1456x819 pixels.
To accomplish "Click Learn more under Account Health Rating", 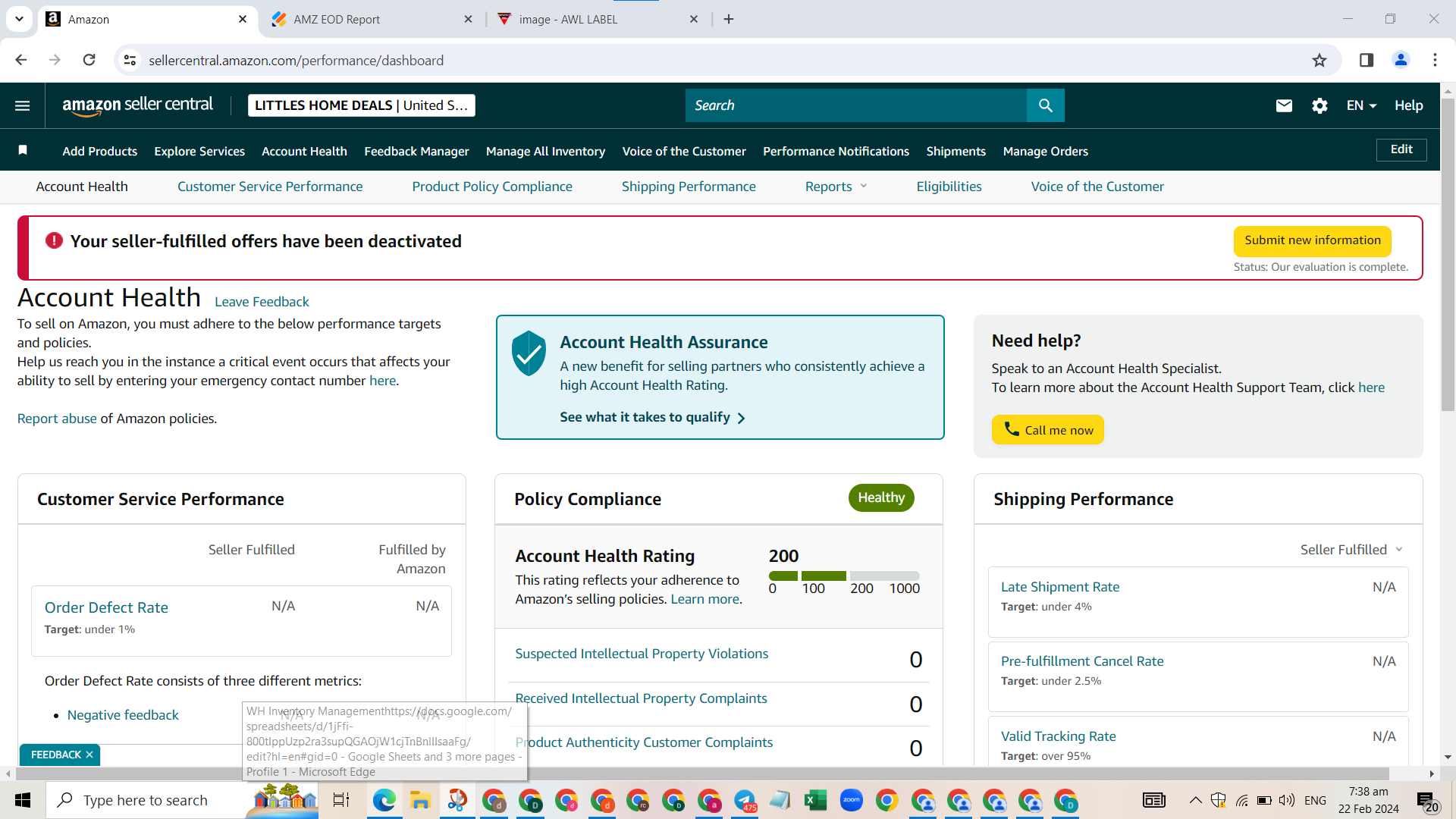I will click(704, 599).
